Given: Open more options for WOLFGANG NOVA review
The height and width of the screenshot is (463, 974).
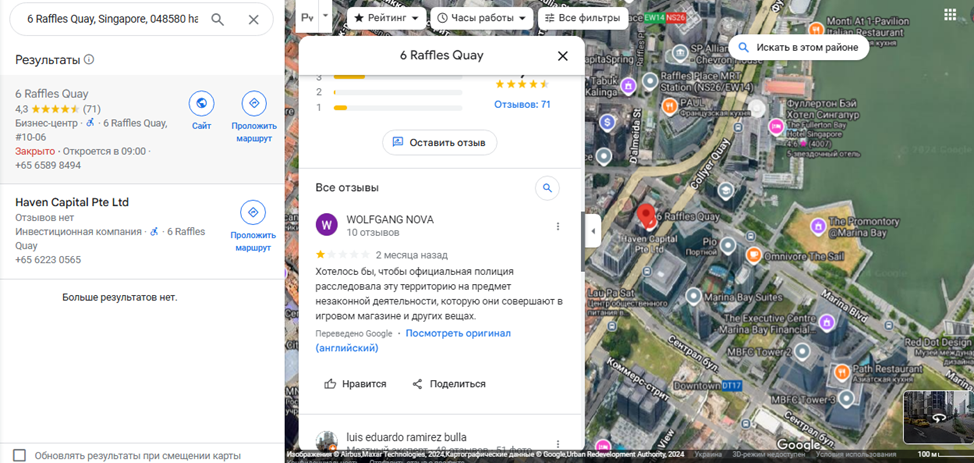Looking at the screenshot, I should 558,226.
